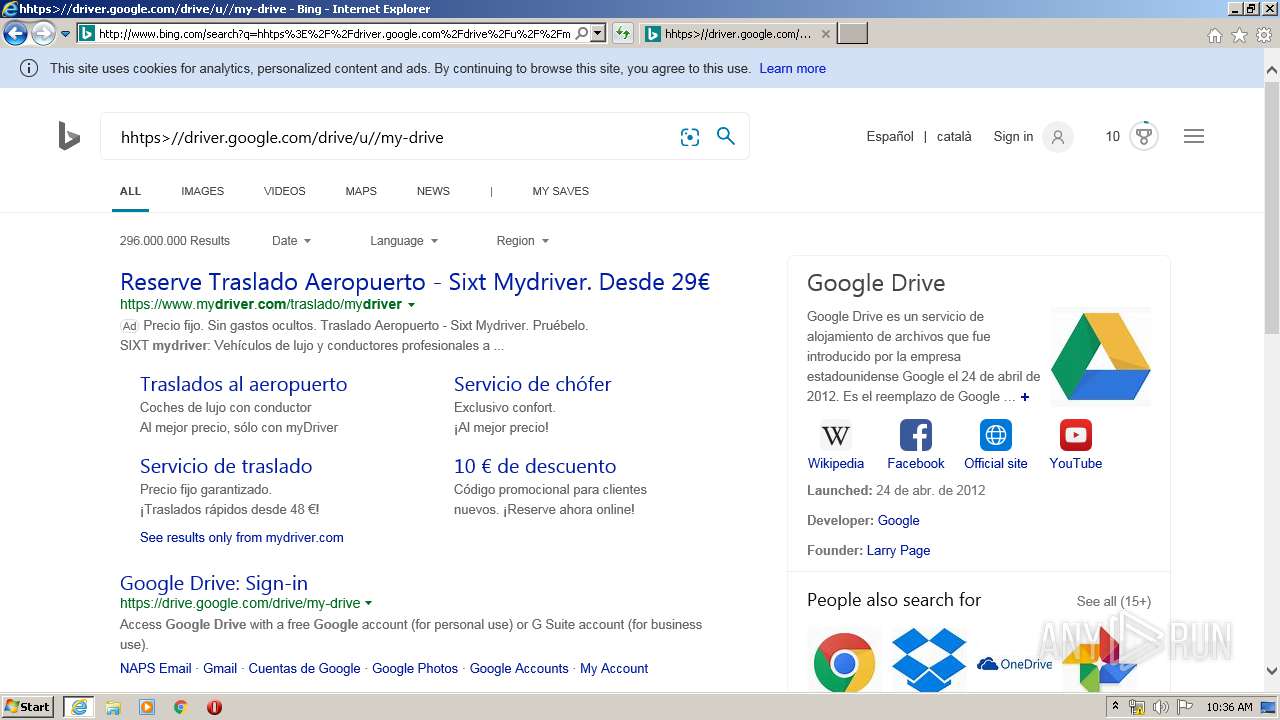
Task: Open the Larry Page founder link
Action: 898,550
